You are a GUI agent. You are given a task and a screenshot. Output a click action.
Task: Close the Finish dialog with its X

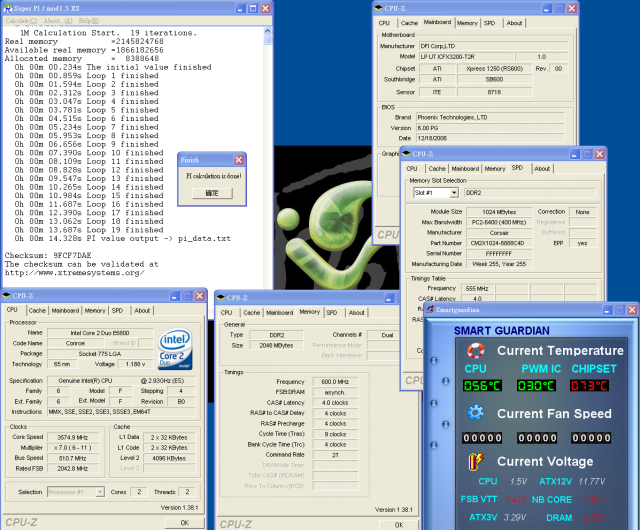(x=239, y=160)
